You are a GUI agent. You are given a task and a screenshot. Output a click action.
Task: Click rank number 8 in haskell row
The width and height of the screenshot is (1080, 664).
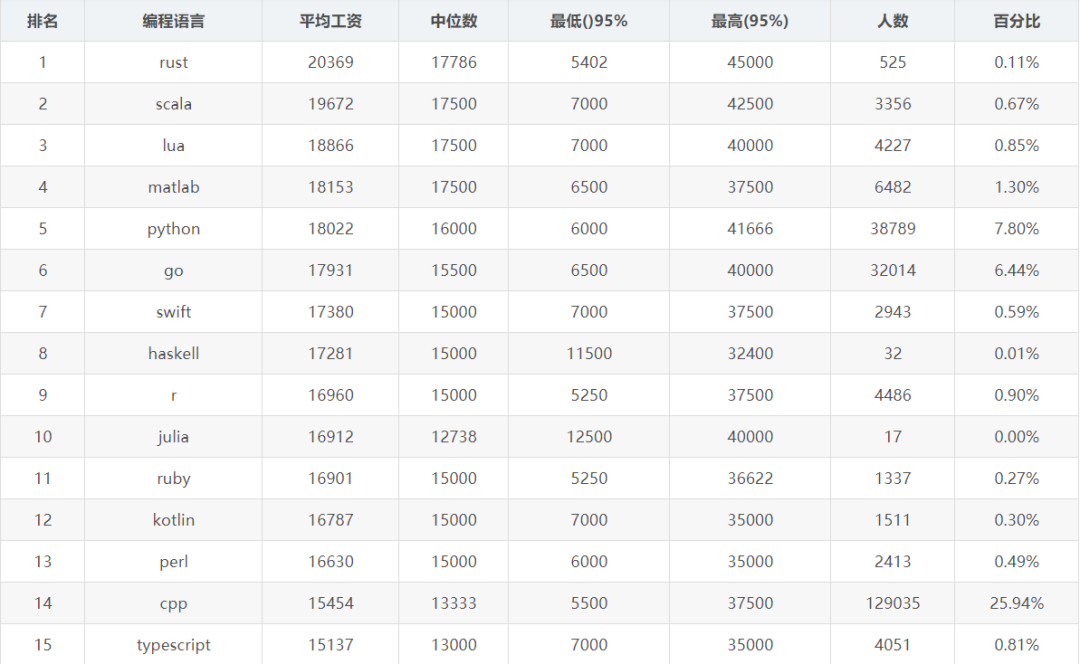click(x=43, y=353)
